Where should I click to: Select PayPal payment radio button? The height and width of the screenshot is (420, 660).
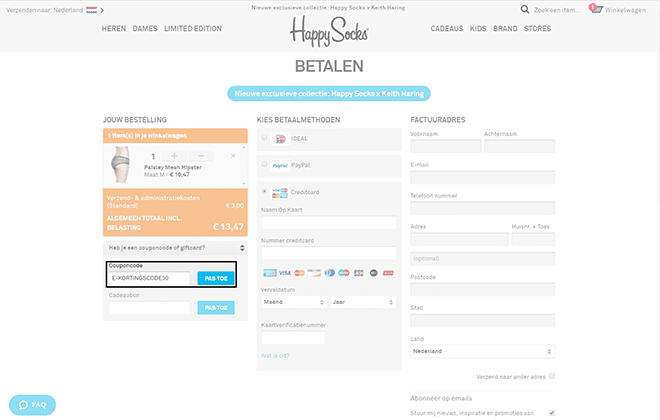[x=264, y=164]
